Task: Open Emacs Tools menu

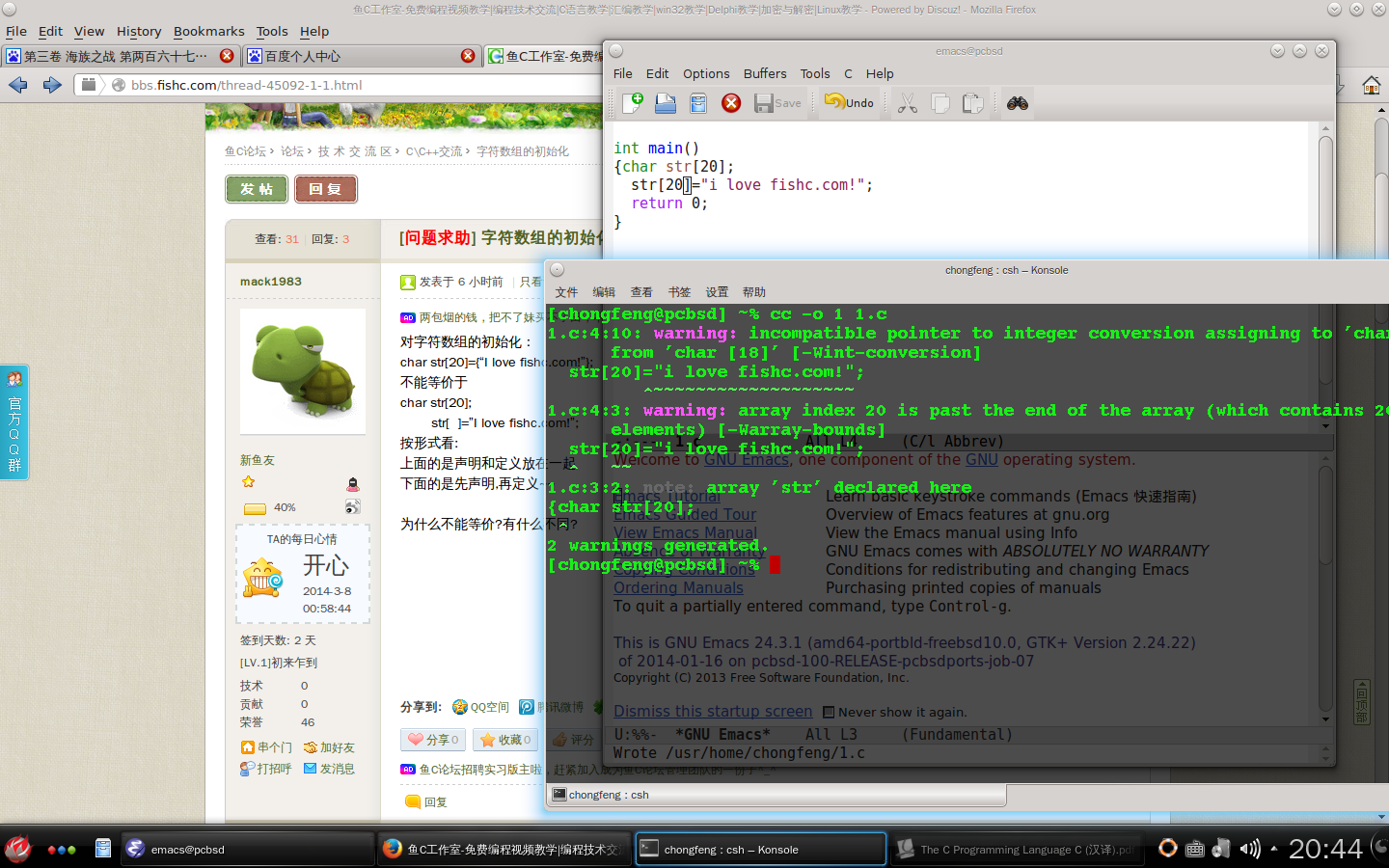Action: click(815, 73)
